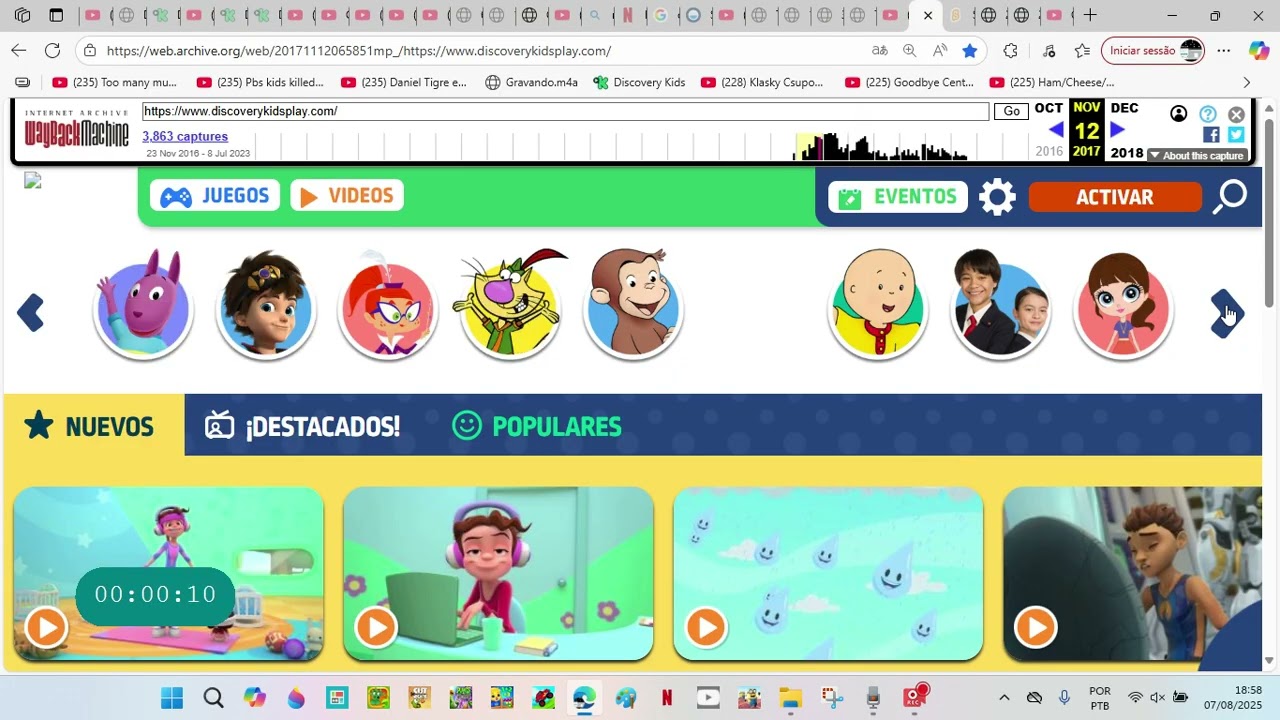Image resolution: width=1280 pixels, height=720 pixels.
Task: Open the VIDEOS section
Action: [347, 196]
